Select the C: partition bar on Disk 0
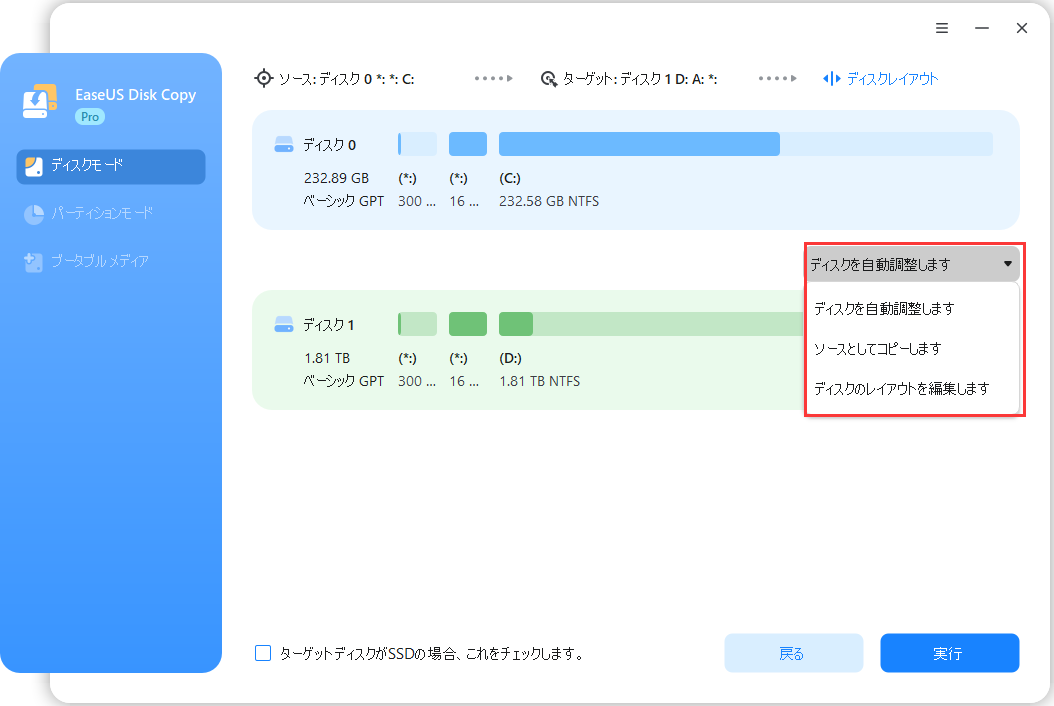The height and width of the screenshot is (706, 1054). click(x=745, y=144)
